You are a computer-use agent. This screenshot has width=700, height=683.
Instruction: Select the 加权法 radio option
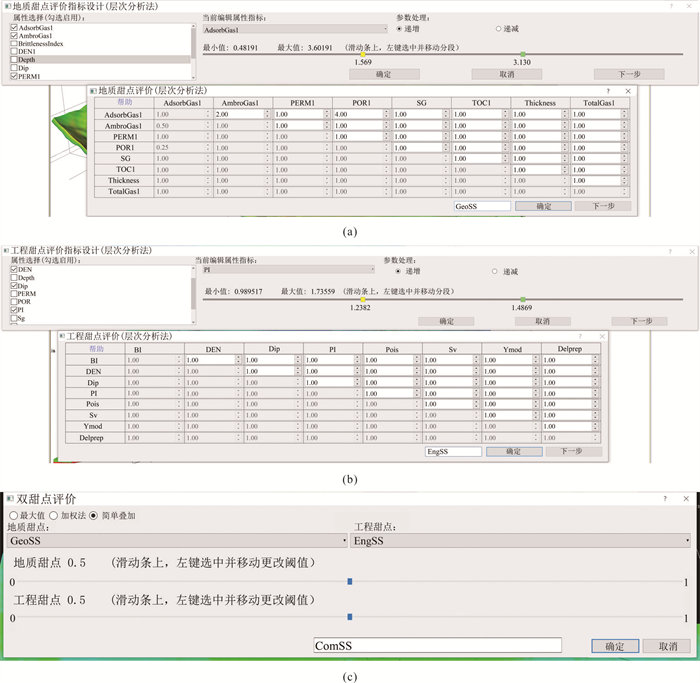pos(54,515)
